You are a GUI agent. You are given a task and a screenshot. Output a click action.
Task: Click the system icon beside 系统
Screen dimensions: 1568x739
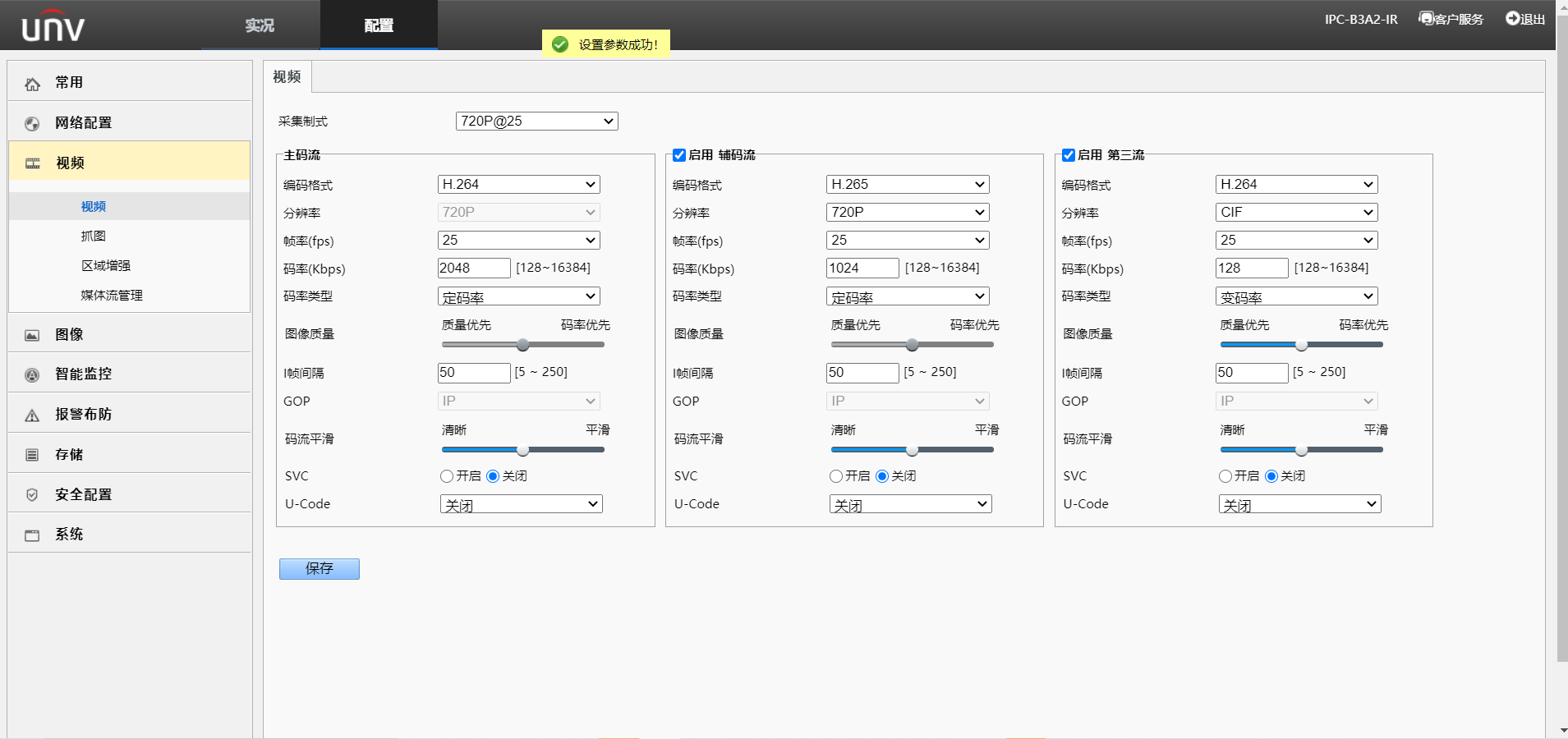pos(32,535)
